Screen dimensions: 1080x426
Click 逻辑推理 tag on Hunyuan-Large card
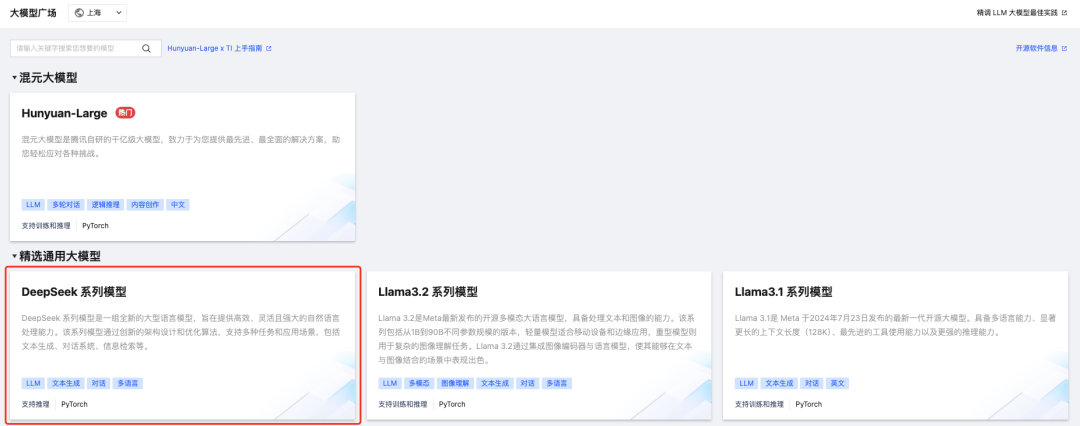coord(105,205)
